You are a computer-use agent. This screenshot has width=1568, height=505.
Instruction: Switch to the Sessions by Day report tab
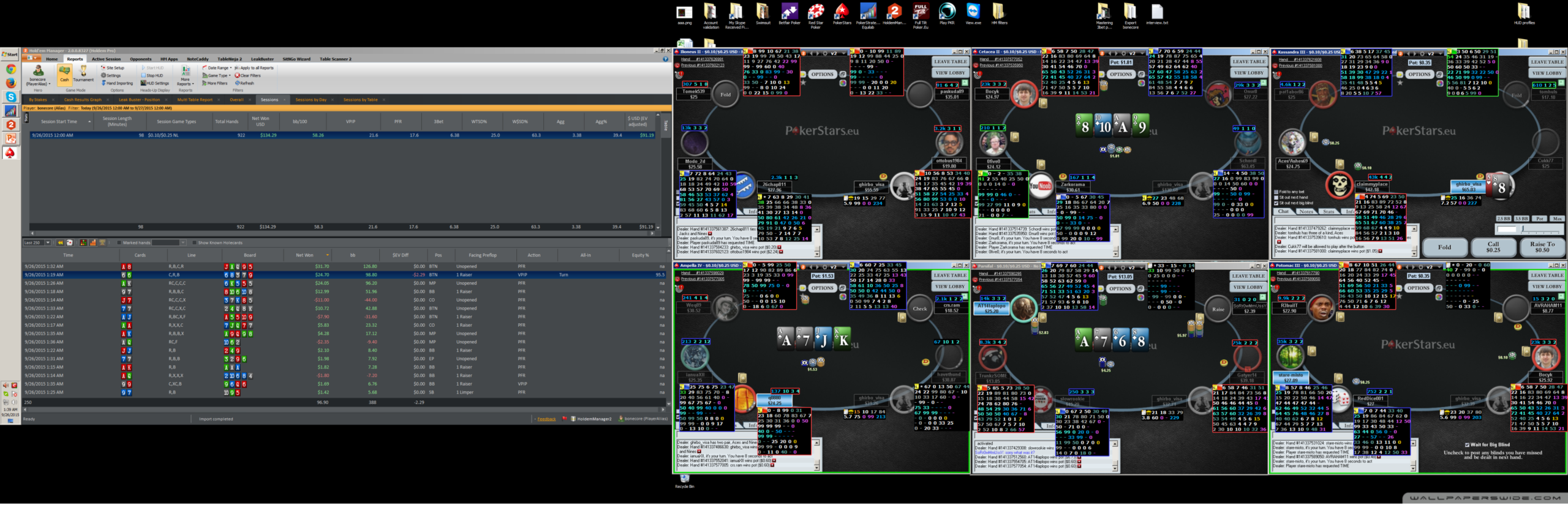click(311, 100)
